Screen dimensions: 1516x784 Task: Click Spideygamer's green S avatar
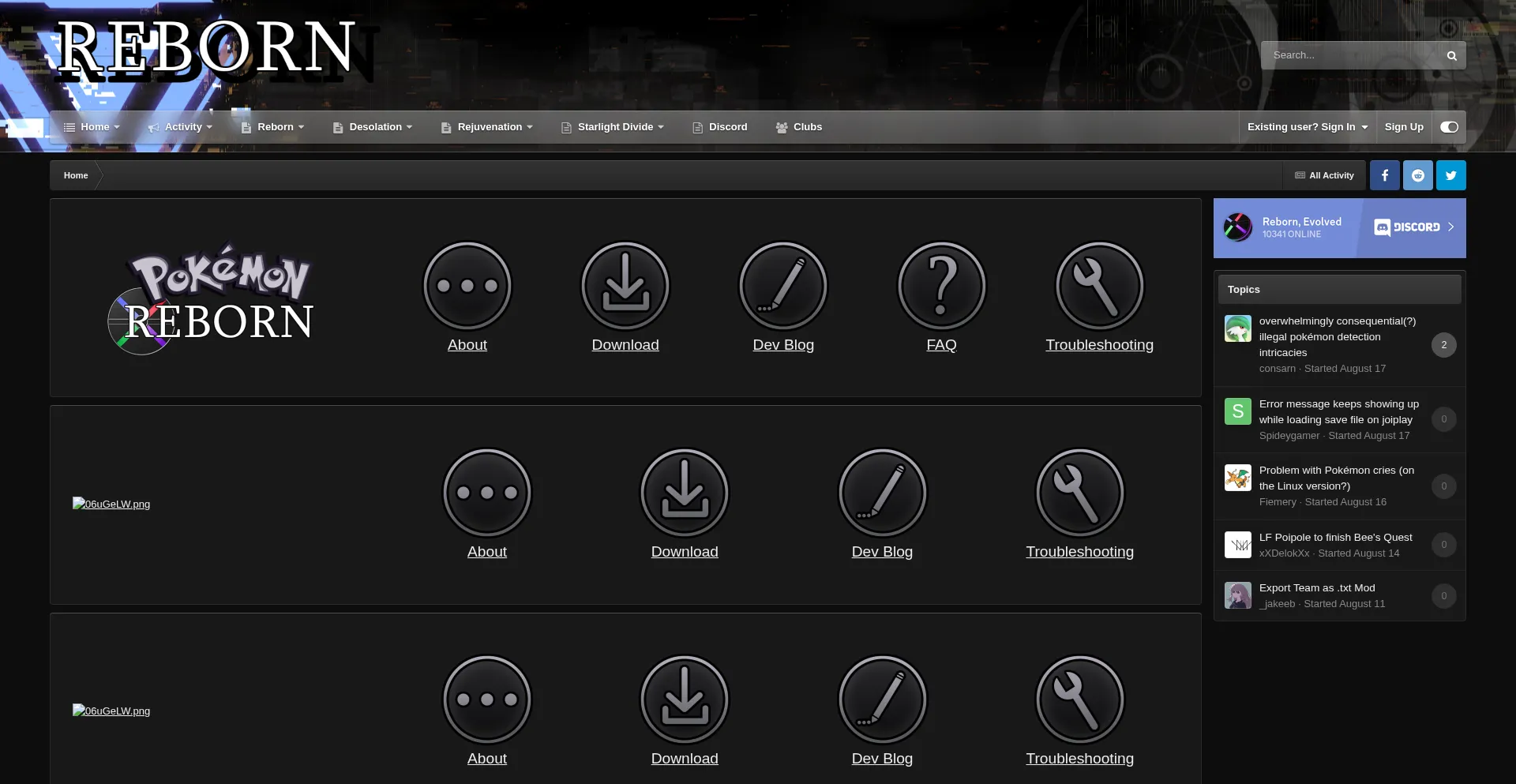[x=1238, y=411]
